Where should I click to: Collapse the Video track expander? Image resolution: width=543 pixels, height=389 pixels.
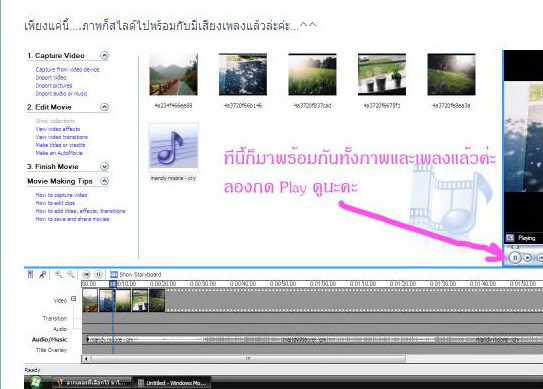[73, 299]
